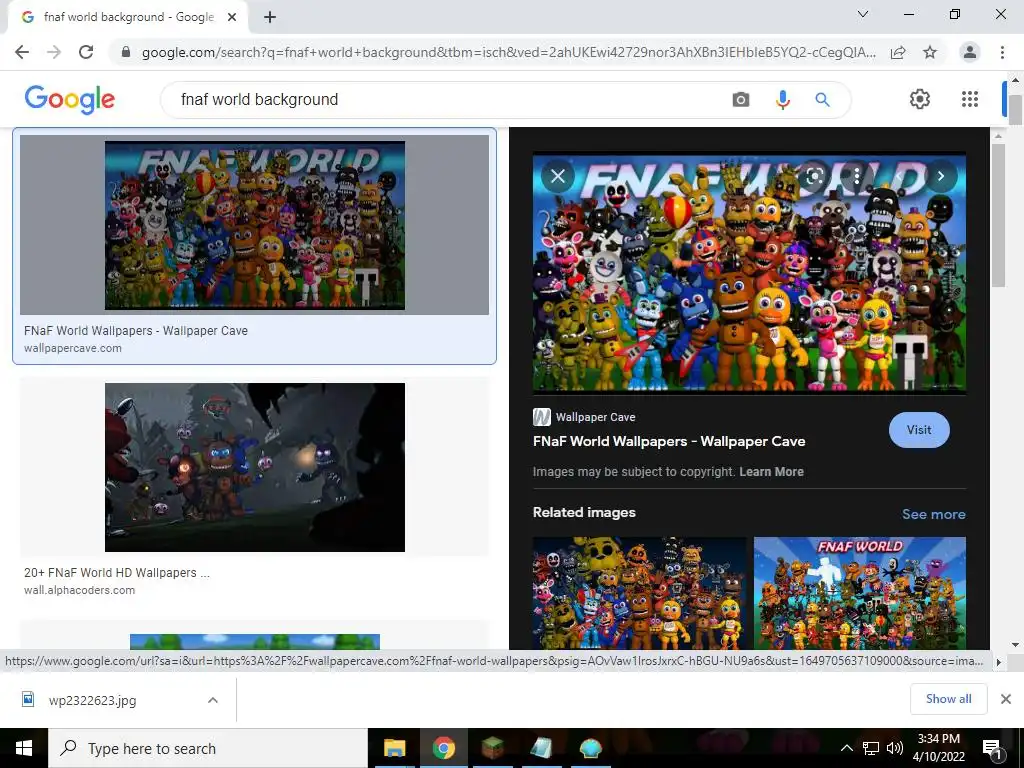
Task: Open the preview image three-dot options
Action: pos(857,176)
